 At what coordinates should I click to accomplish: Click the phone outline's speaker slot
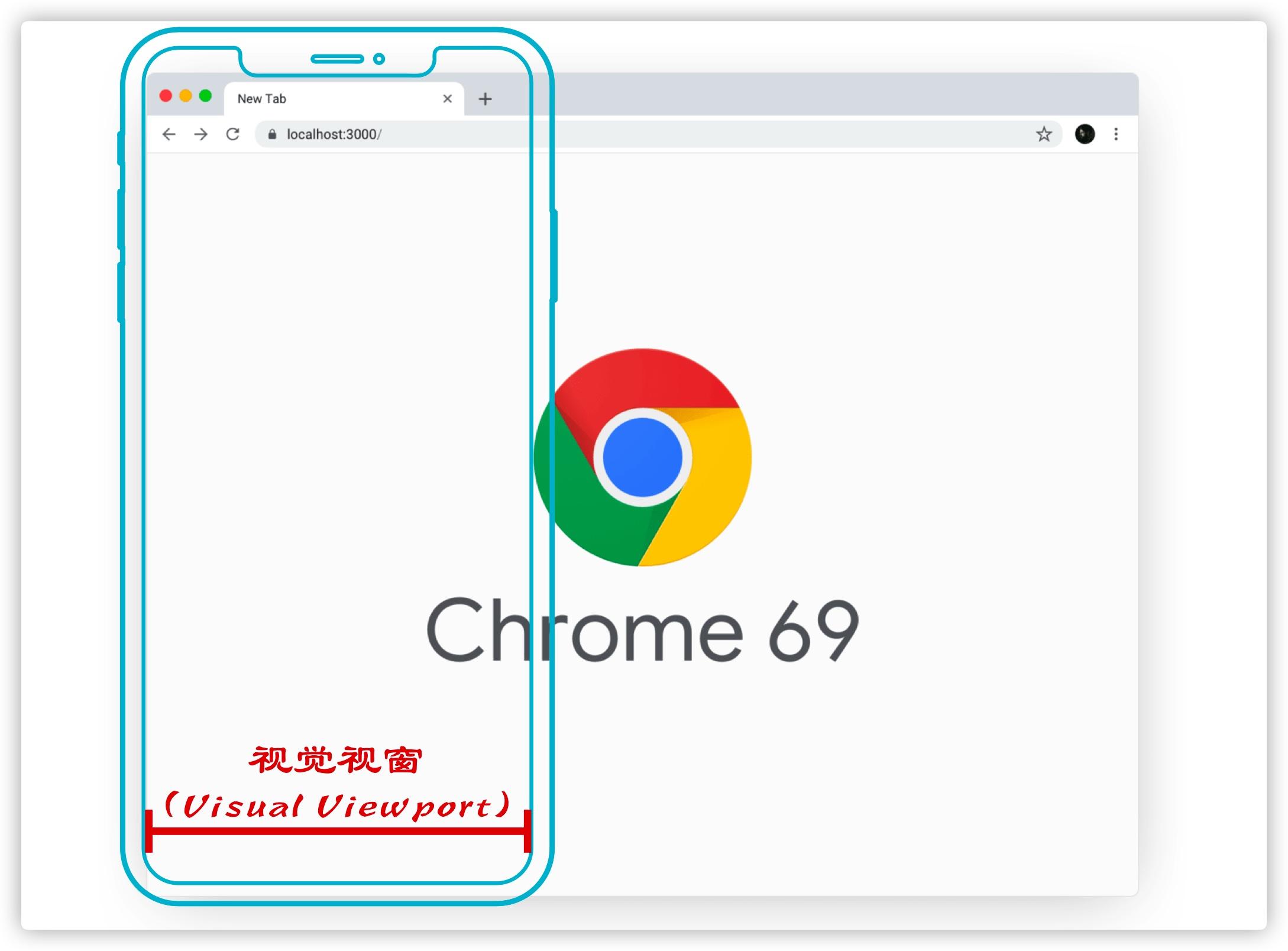point(337,59)
